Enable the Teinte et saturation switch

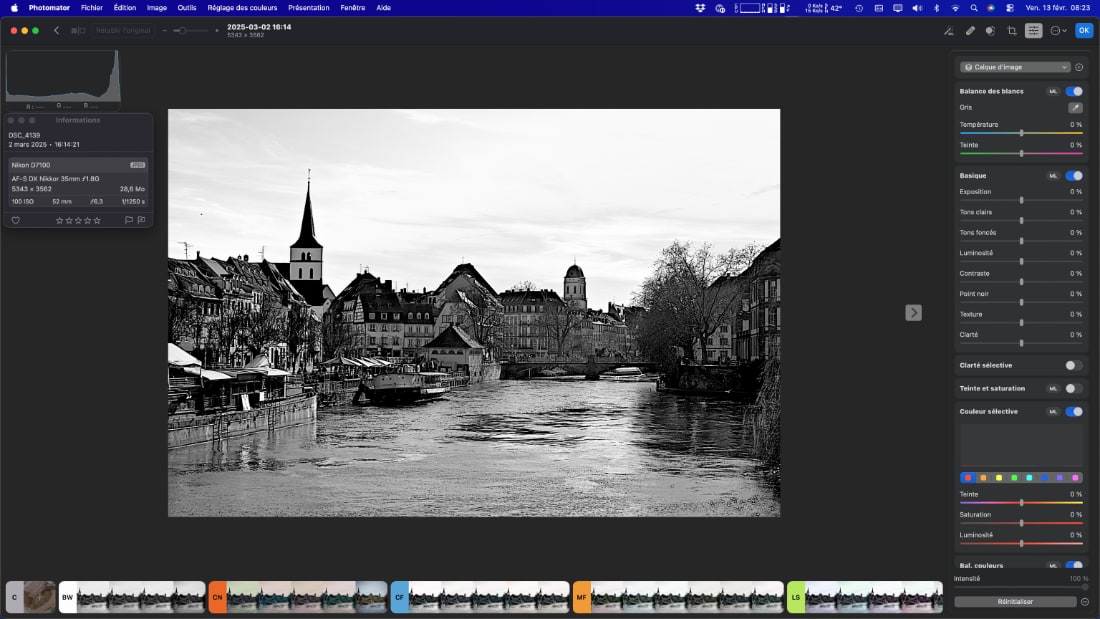coord(1073,388)
